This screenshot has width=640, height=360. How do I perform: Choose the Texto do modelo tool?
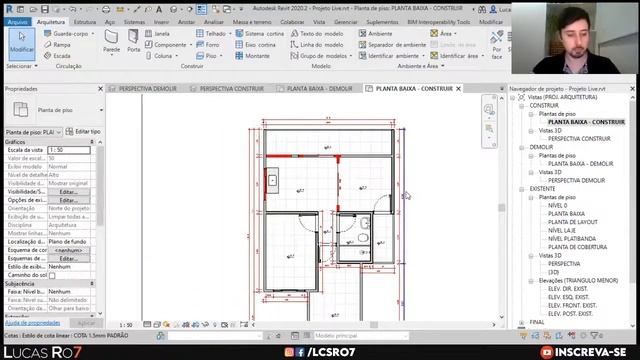[x=317, y=34]
